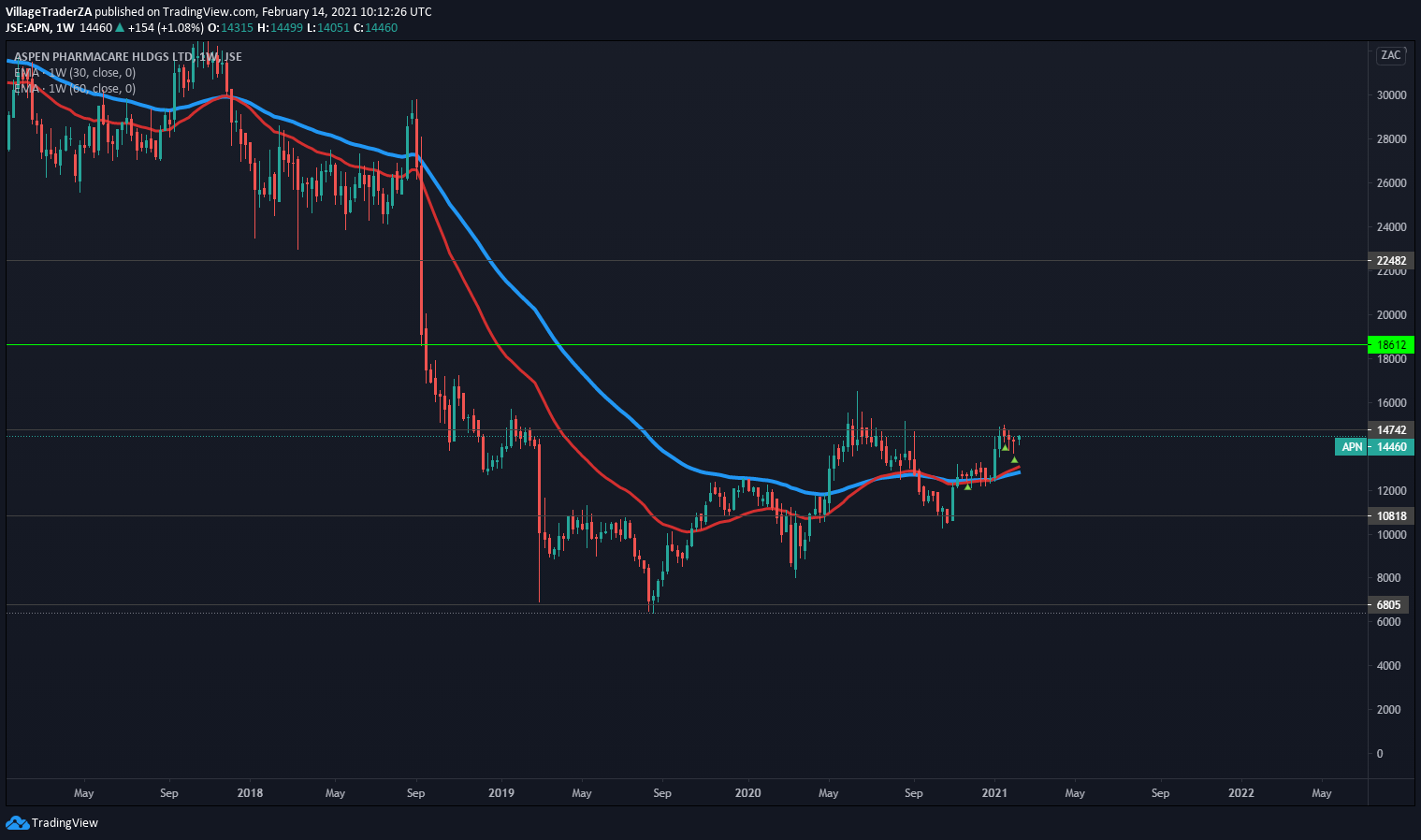Open the VillageTraderZA author name
1421x840 pixels.
49,12
